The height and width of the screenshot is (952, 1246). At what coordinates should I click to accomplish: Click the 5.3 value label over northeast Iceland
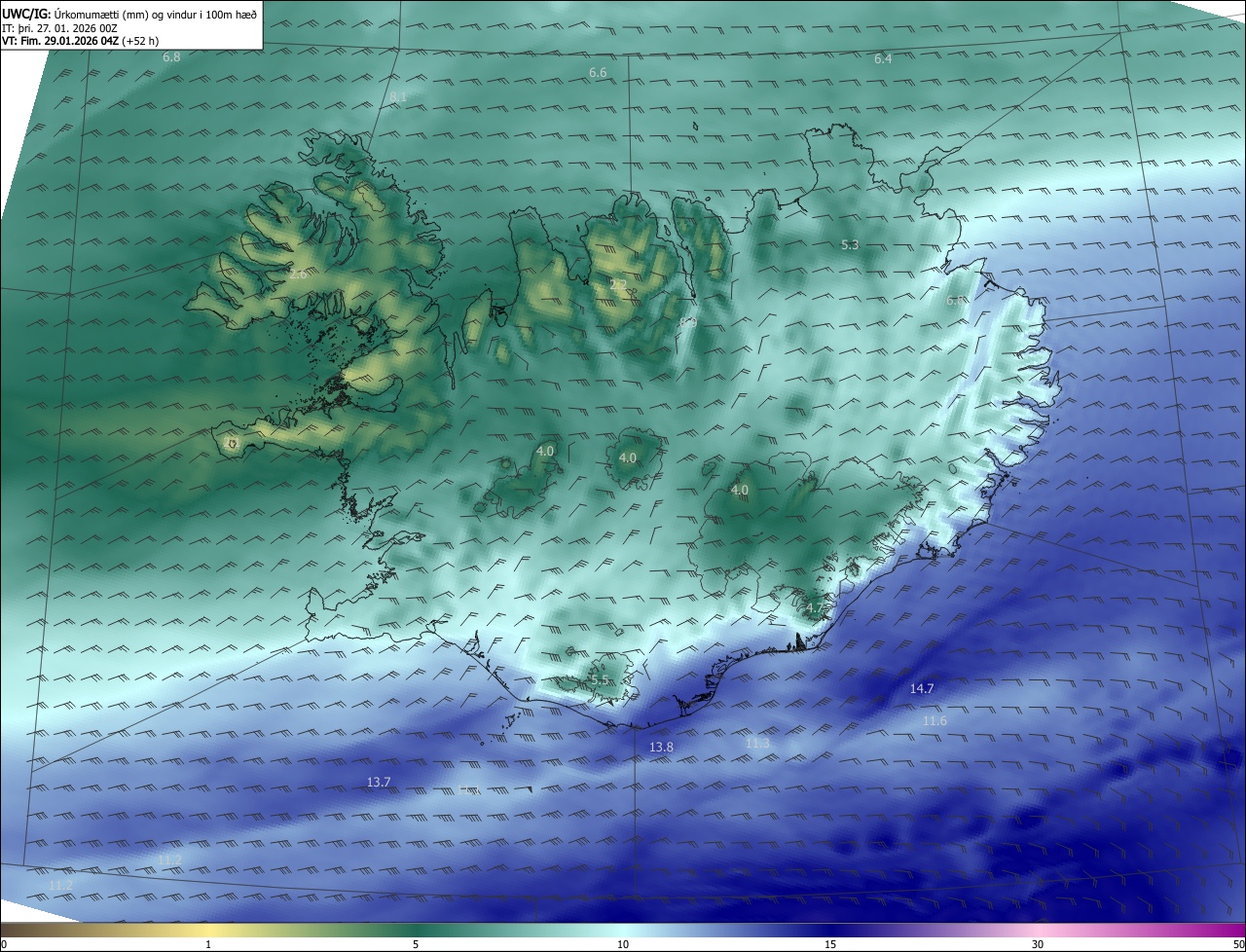pyautogui.click(x=850, y=244)
